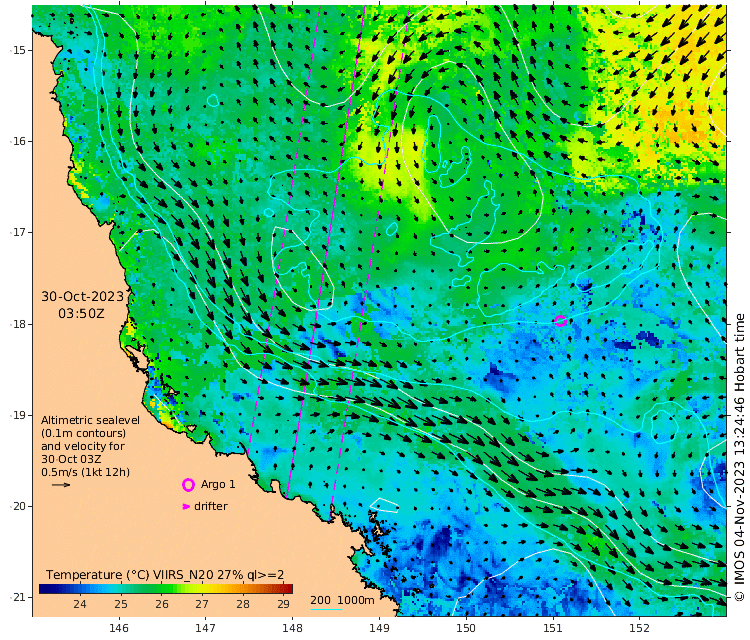Click the 03:50Z time label
This screenshot has height=640, width=750.
81,314
